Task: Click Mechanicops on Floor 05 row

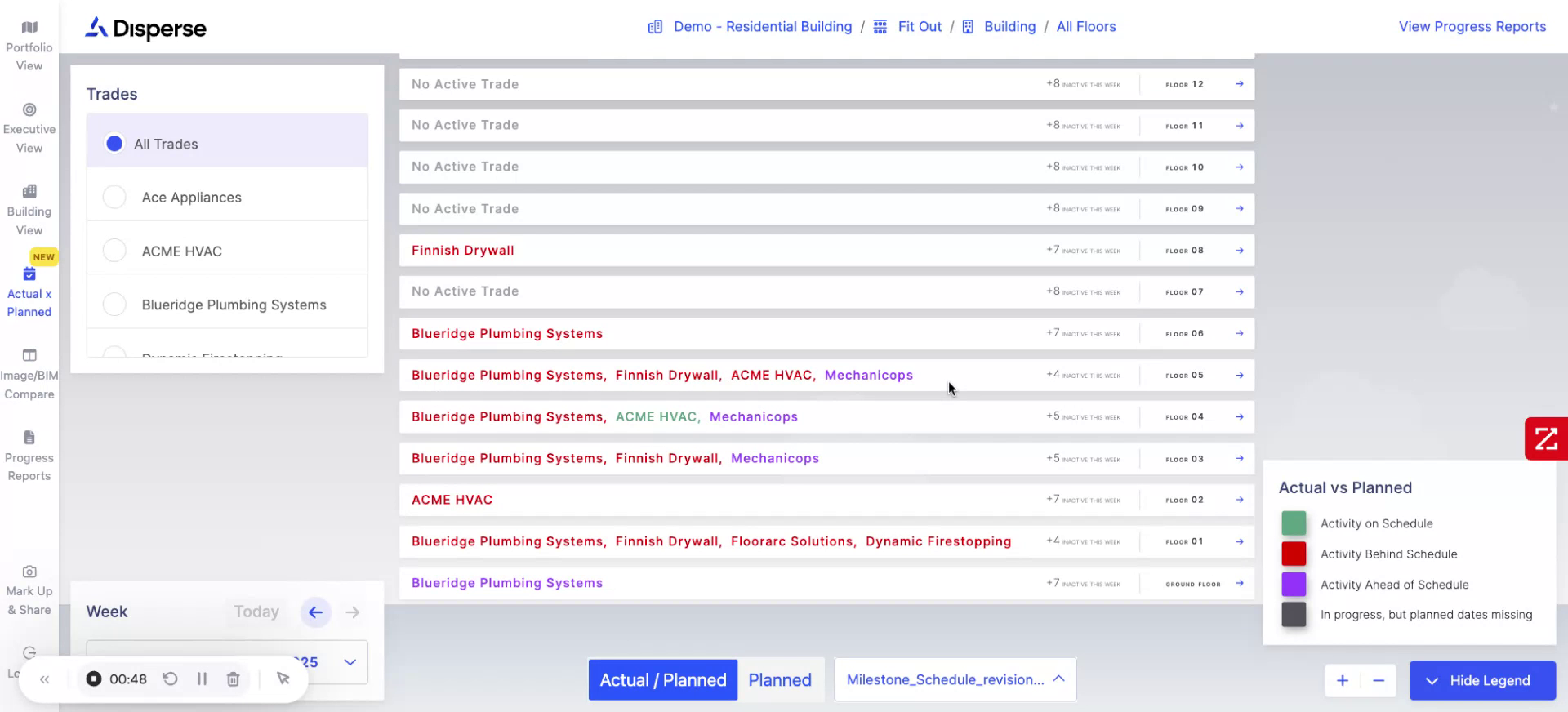Action: click(x=869, y=376)
